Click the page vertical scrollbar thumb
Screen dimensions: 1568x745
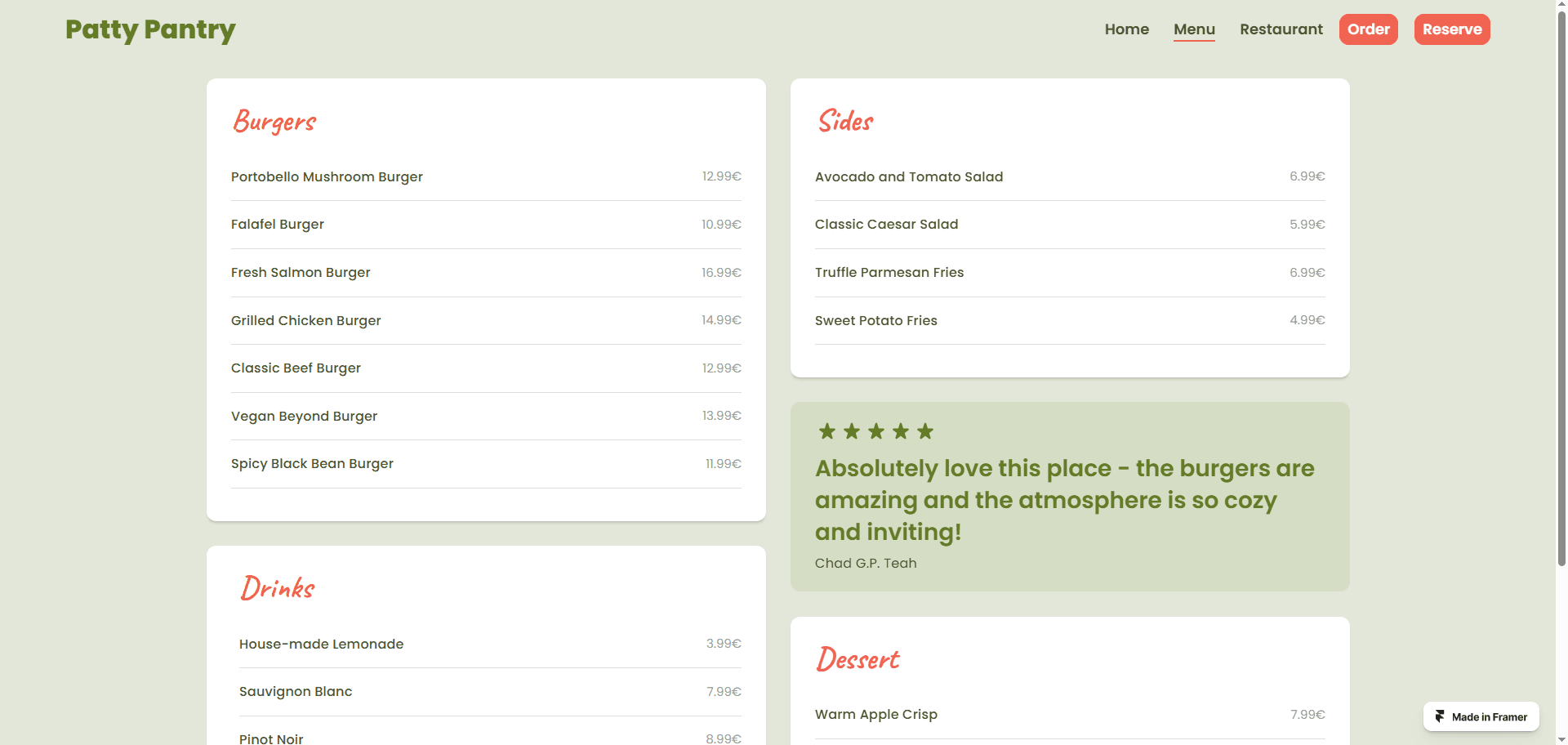click(1561, 288)
